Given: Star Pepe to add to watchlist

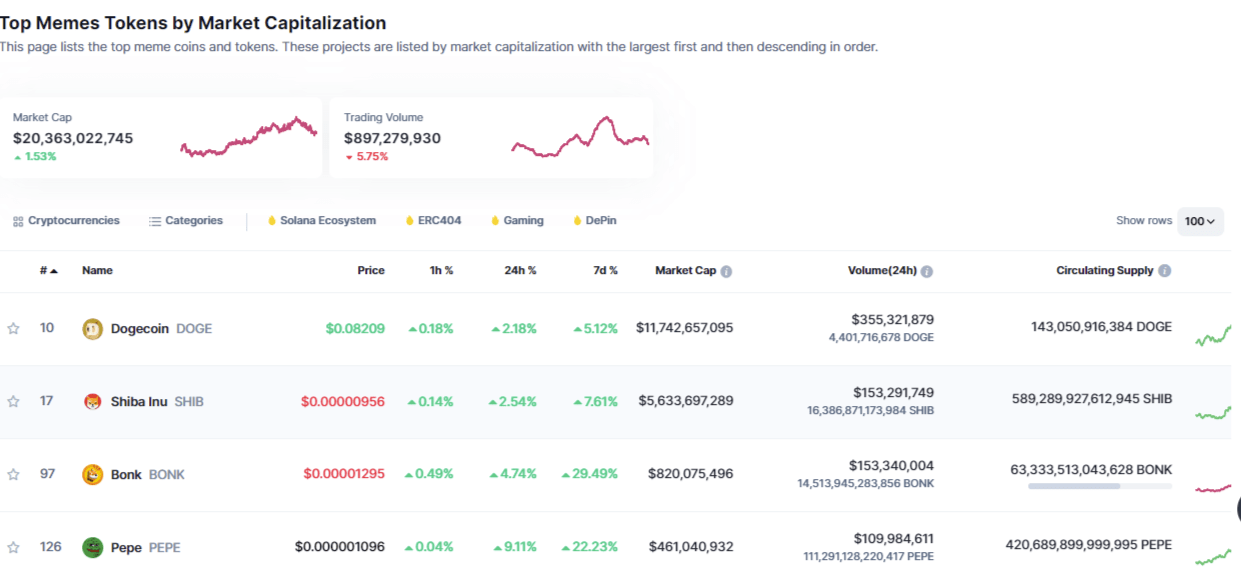Looking at the screenshot, I should [13, 547].
